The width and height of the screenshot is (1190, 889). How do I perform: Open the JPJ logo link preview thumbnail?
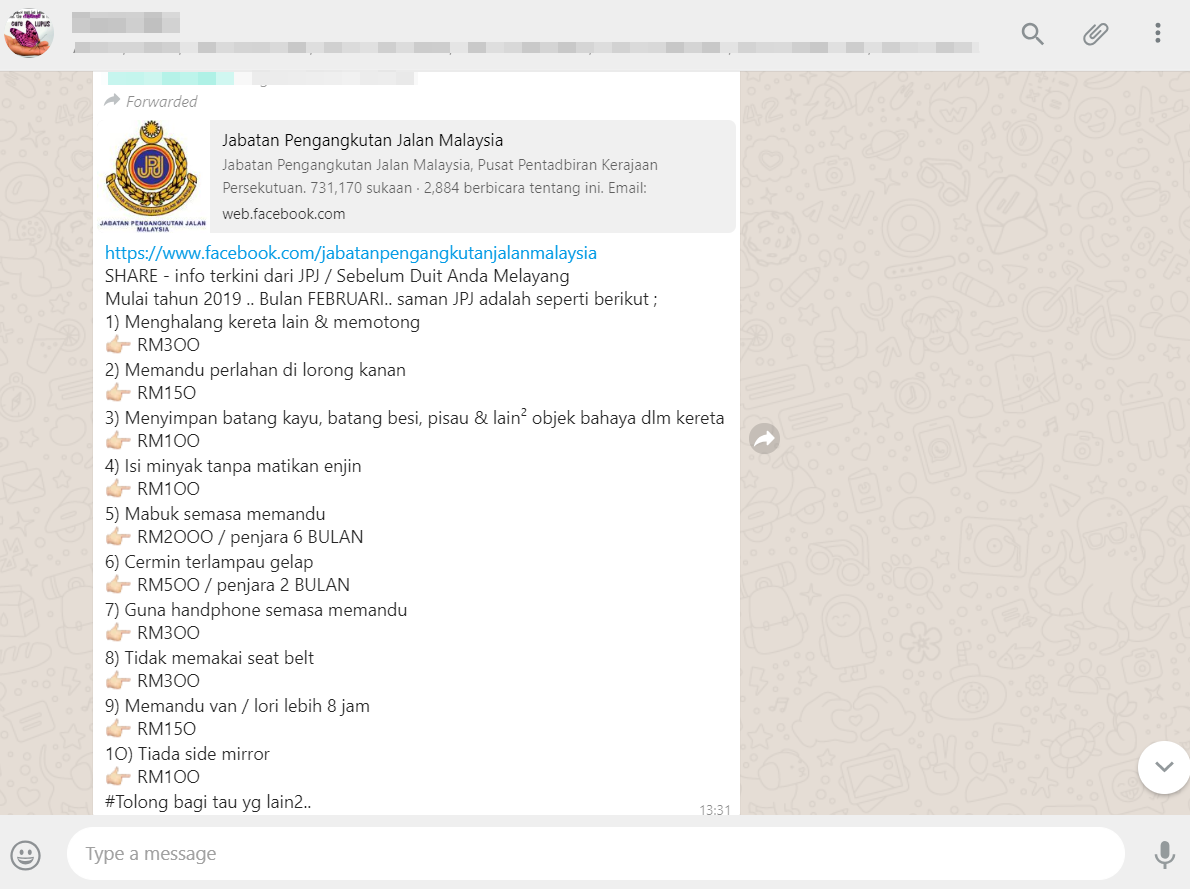[153, 176]
